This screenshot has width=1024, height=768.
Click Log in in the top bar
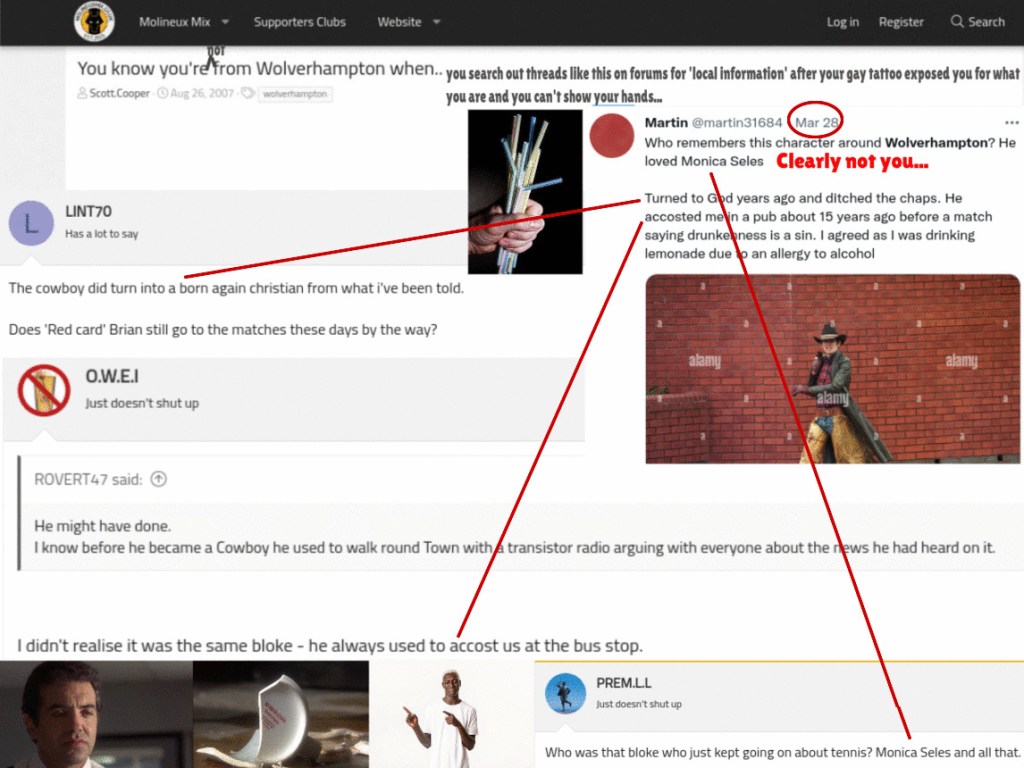pyautogui.click(x=842, y=22)
